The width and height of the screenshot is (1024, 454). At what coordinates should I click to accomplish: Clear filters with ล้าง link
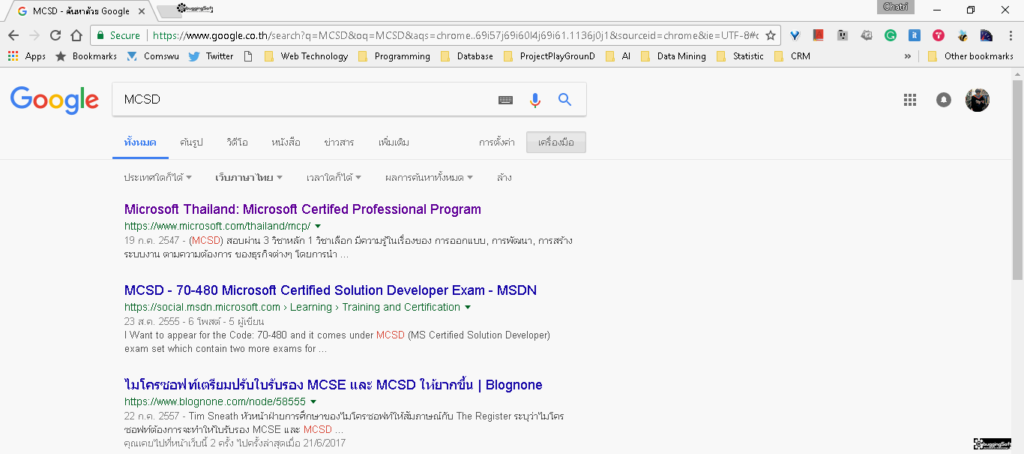(504, 178)
